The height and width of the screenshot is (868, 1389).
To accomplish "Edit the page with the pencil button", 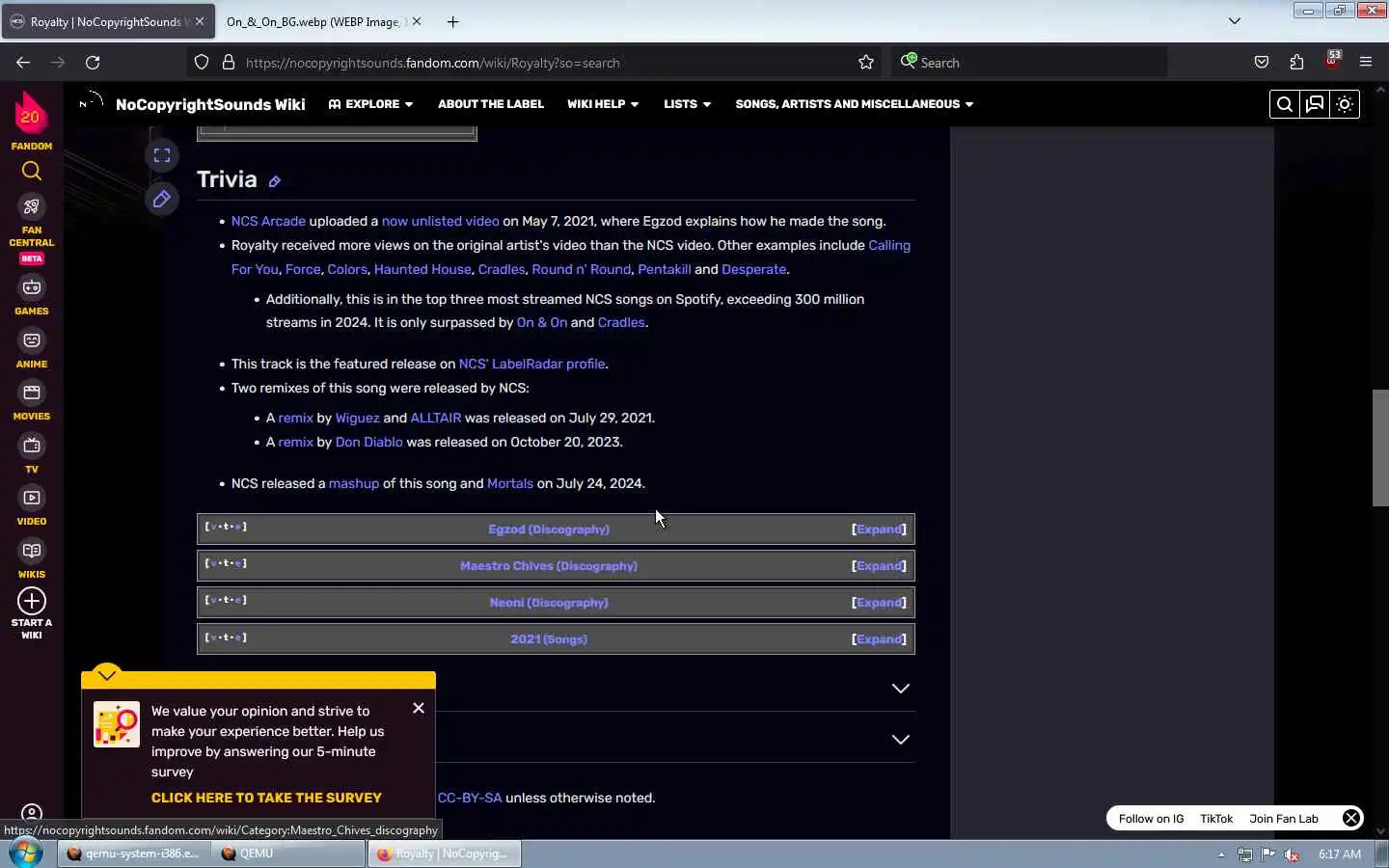I will (x=162, y=199).
